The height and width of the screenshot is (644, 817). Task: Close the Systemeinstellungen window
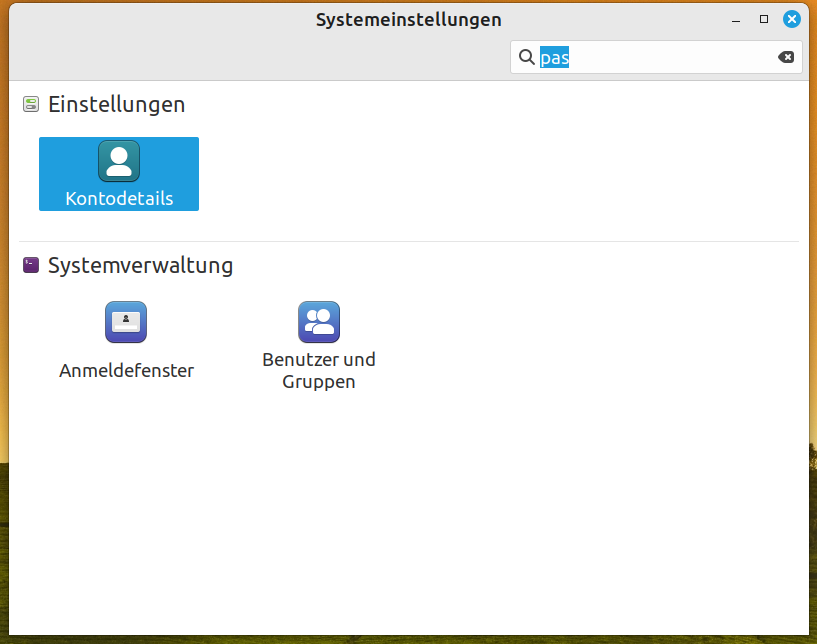click(791, 18)
